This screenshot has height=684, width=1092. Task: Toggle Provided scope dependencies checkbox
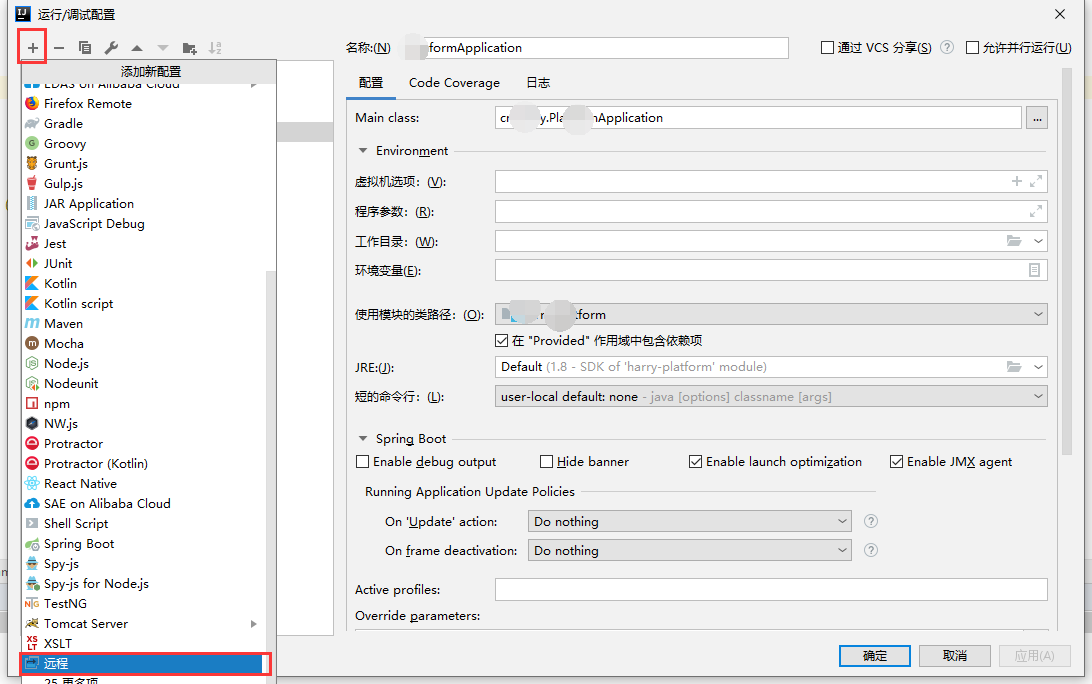coord(501,341)
